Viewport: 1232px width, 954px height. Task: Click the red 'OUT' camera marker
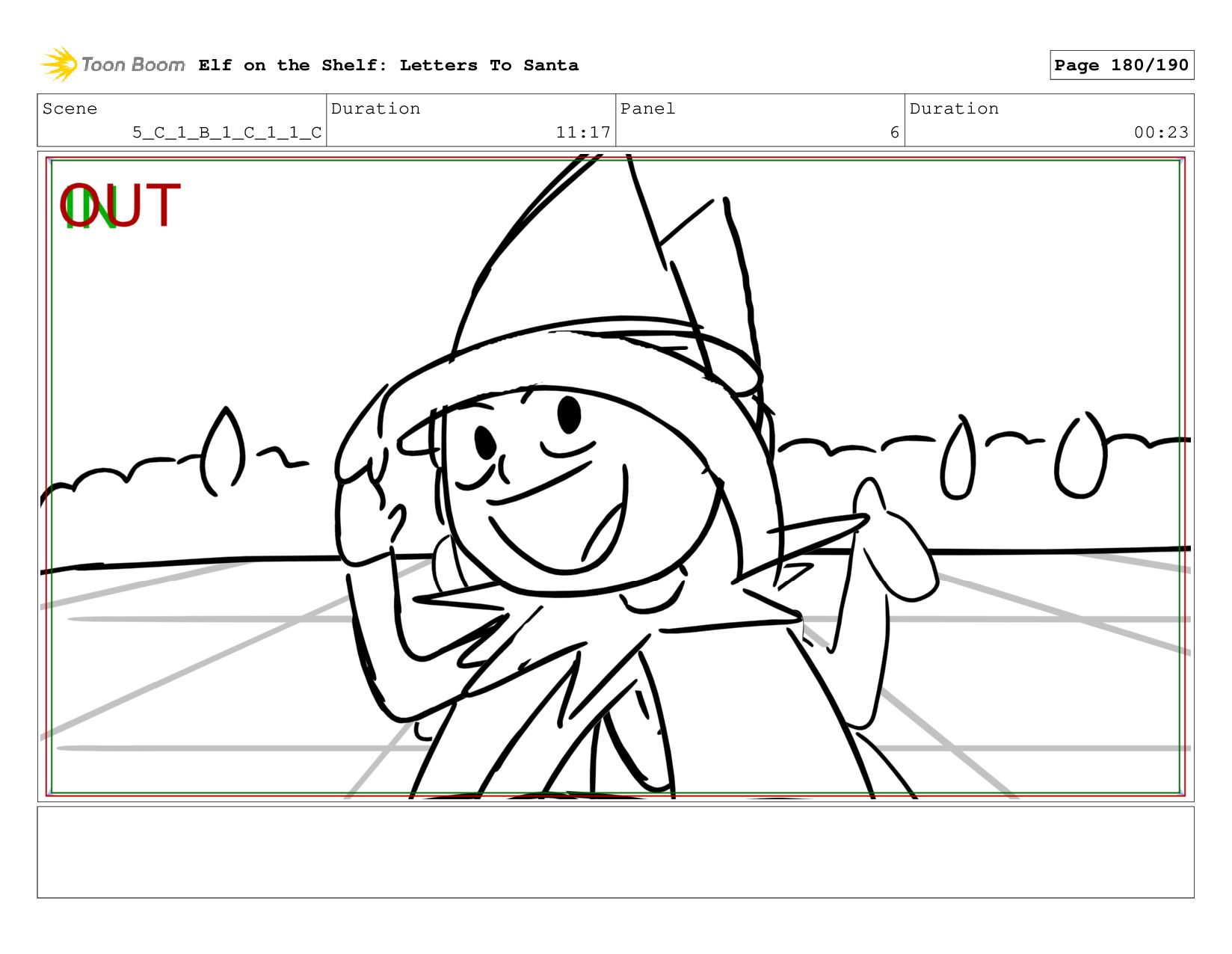click(120, 206)
